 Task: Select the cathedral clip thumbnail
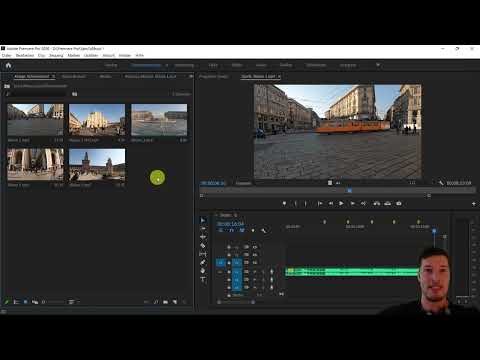[97, 120]
